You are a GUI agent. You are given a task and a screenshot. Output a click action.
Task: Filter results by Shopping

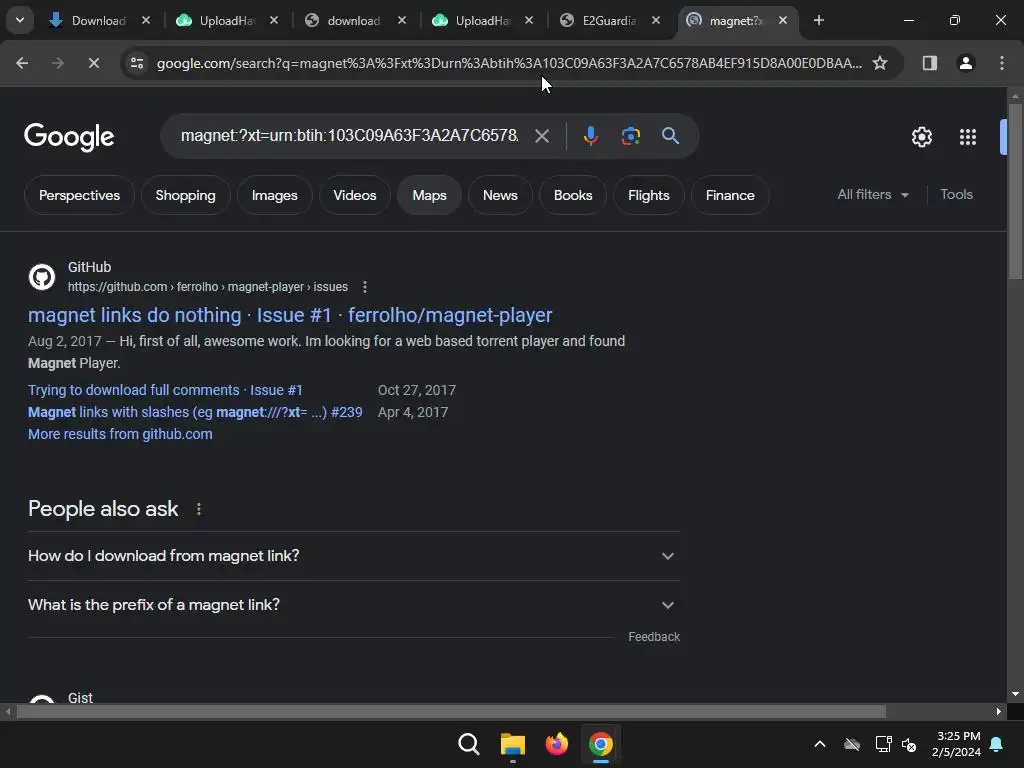[x=185, y=195]
